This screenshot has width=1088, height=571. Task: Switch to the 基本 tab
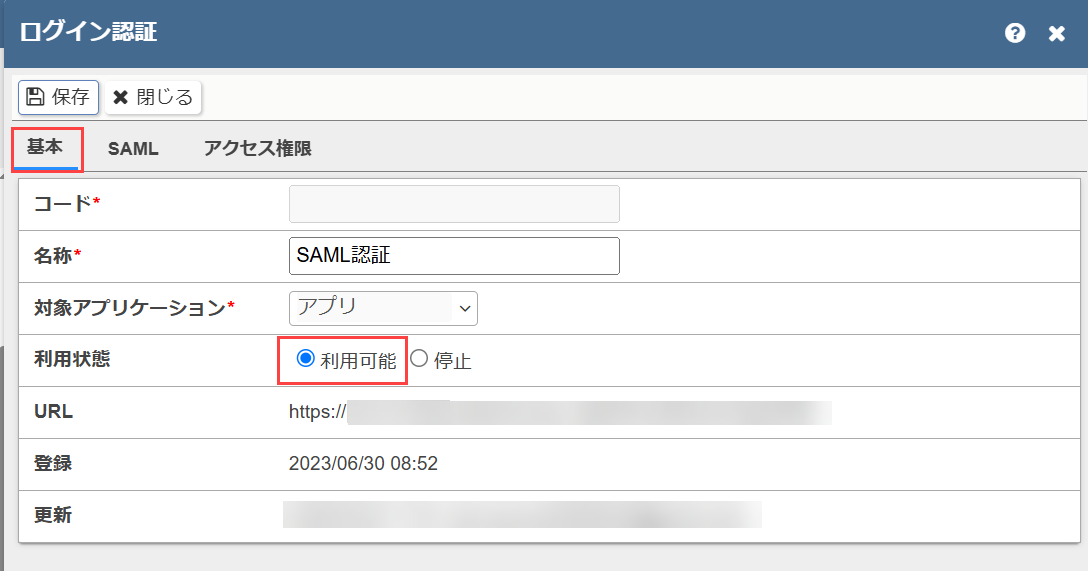pos(45,147)
